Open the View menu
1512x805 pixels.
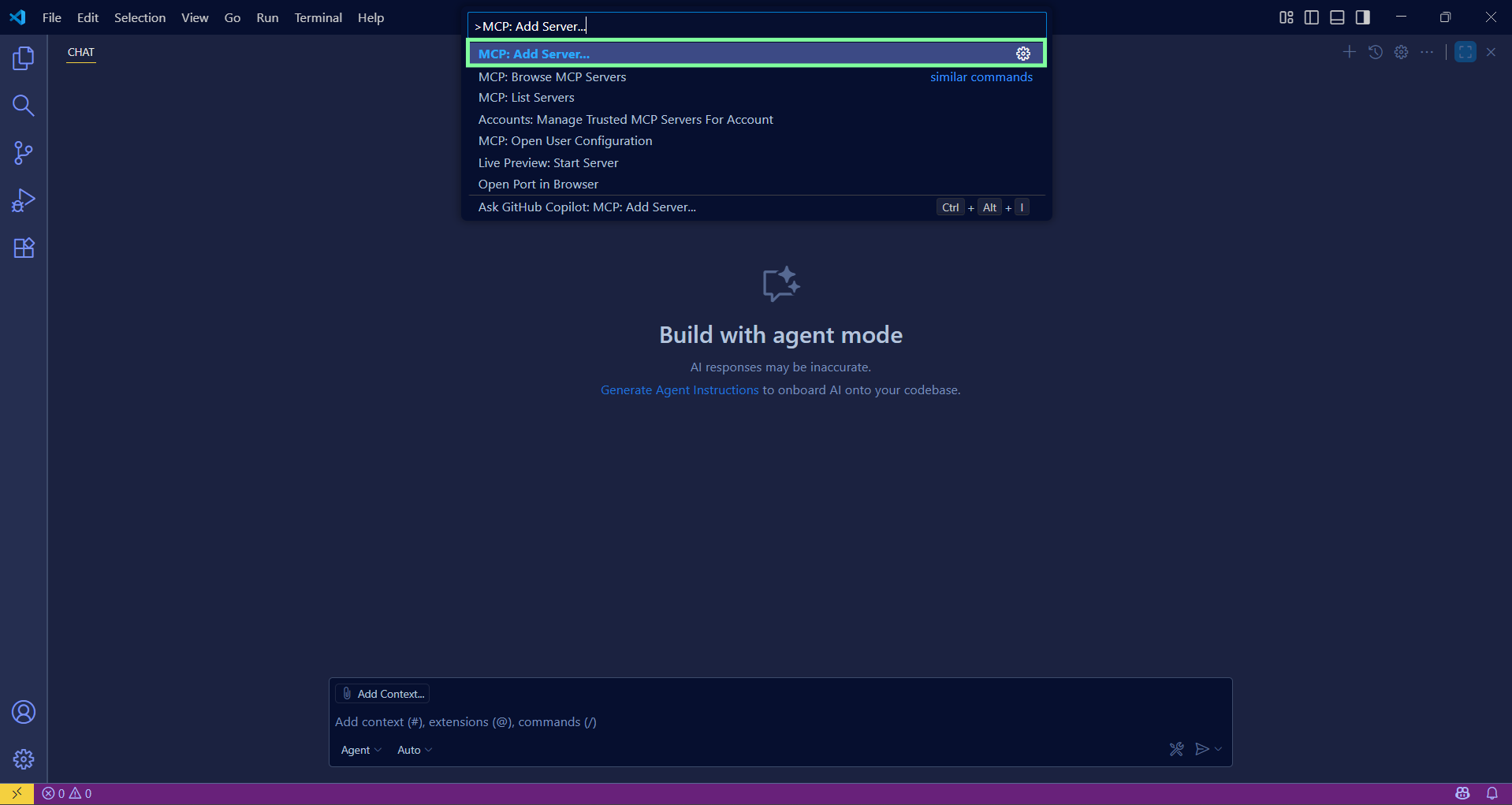click(195, 17)
